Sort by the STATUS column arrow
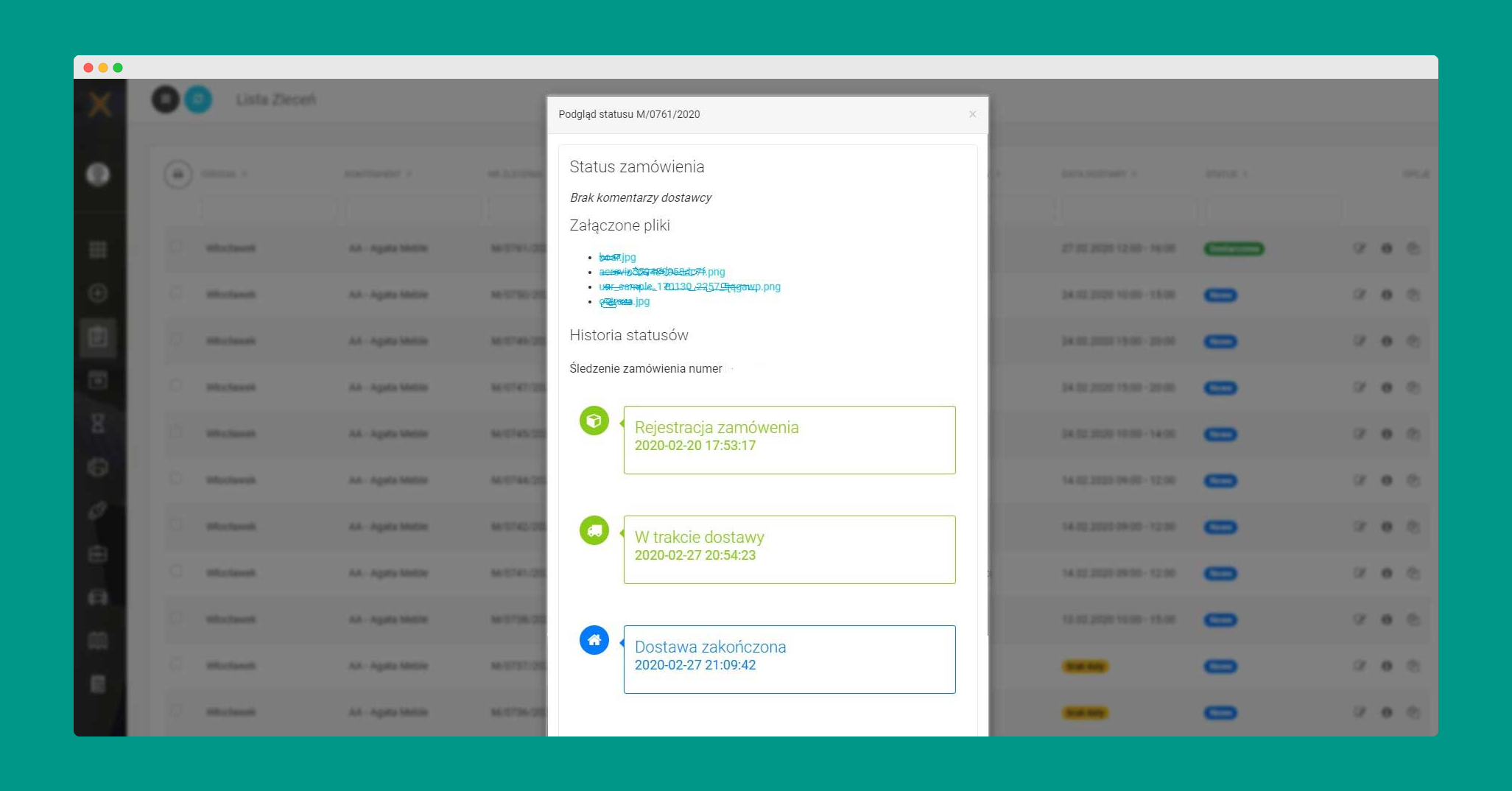Image resolution: width=1512 pixels, height=791 pixels. pos(1245,175)
